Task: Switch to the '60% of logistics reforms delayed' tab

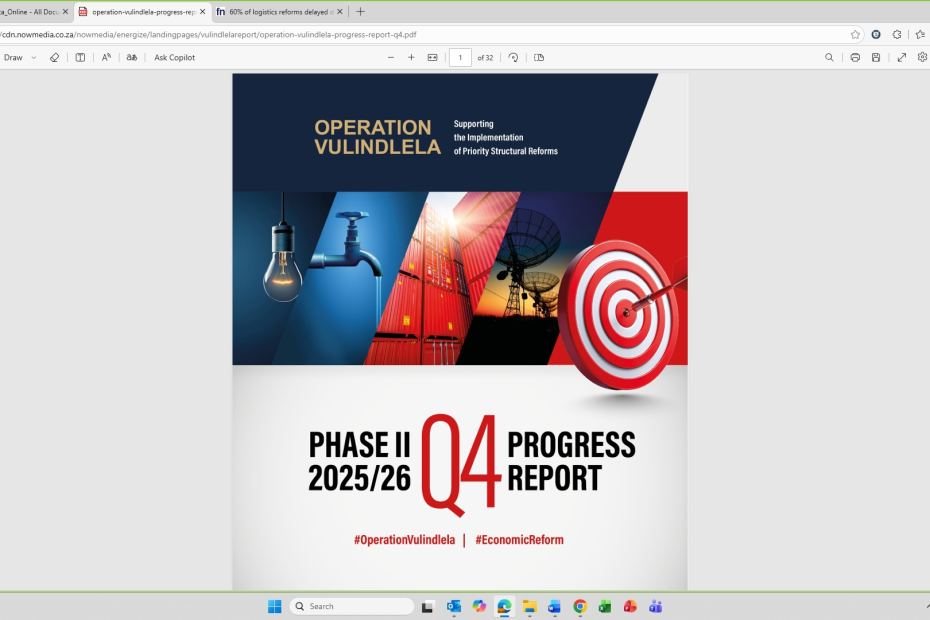Action: pyautogui.click(x=281, y=12)
